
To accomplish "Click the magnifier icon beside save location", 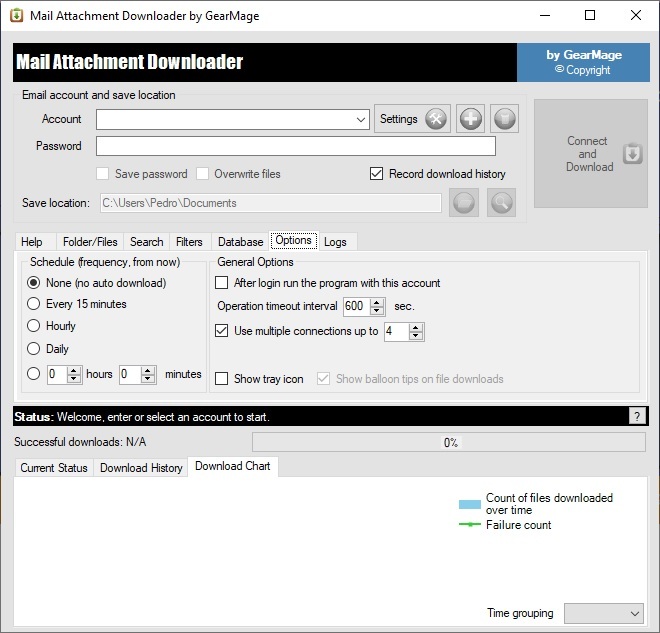I will (501, 203).
